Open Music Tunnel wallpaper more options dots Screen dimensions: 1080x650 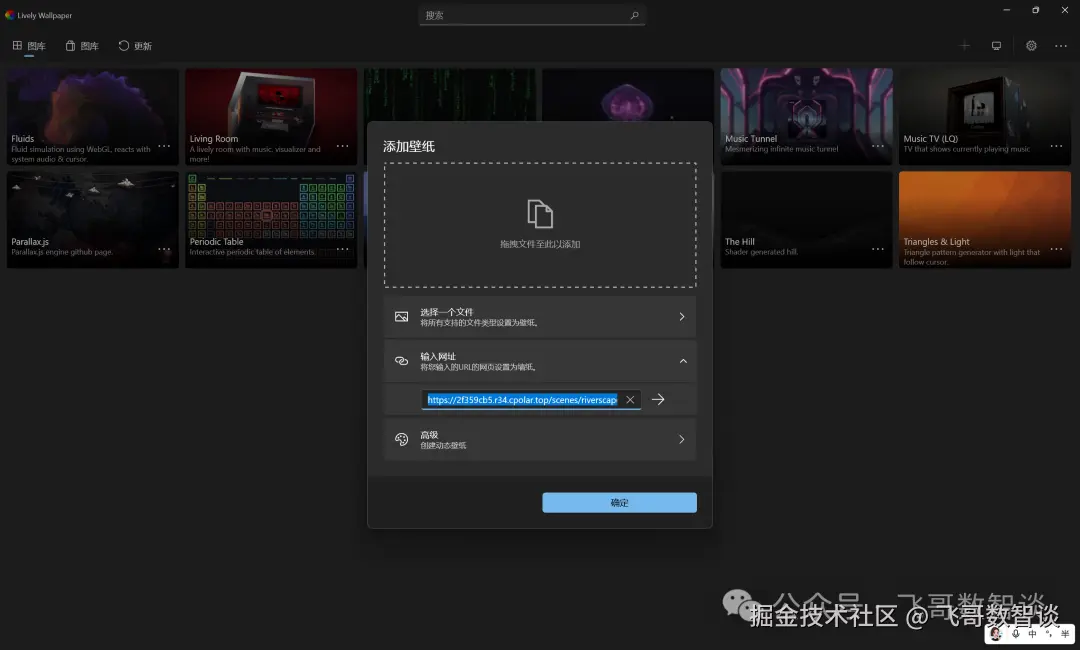pos(878,146)
